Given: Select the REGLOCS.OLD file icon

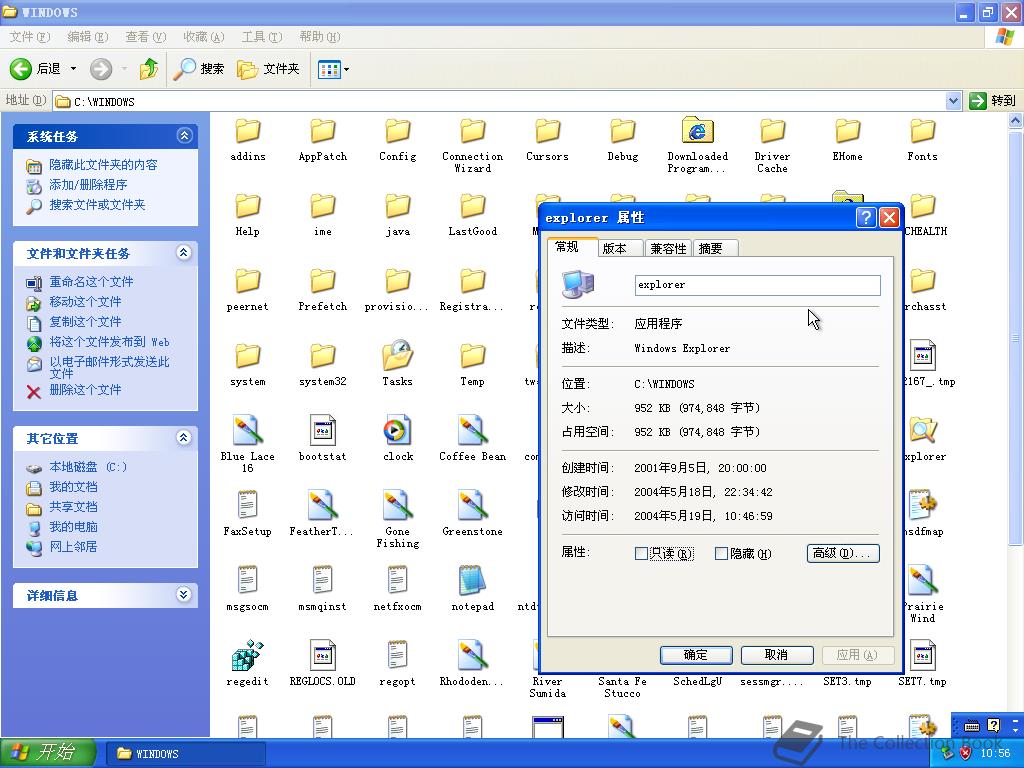Looking at the screenshot, I should 323,655.
